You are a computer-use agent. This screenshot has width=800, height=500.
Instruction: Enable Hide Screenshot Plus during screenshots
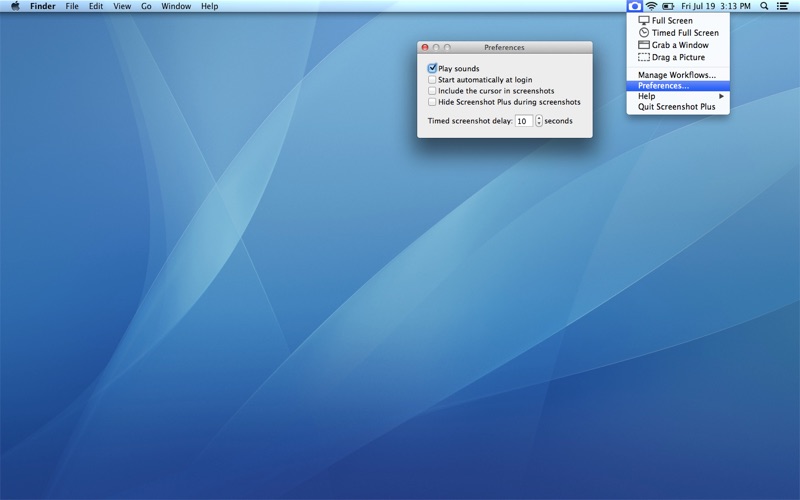[432, 102]
